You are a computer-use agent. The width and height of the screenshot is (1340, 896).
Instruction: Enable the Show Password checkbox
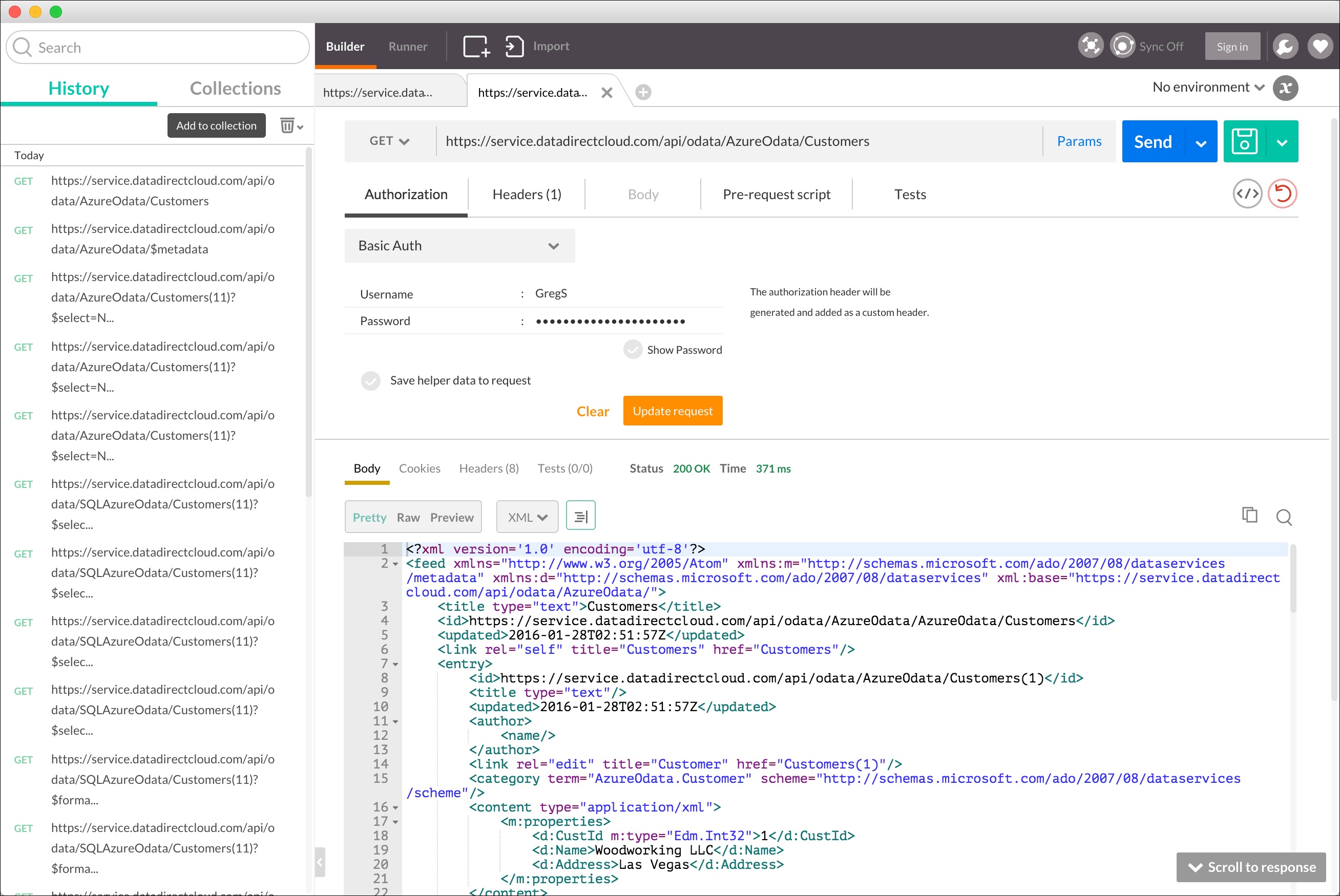click(633, 350)
